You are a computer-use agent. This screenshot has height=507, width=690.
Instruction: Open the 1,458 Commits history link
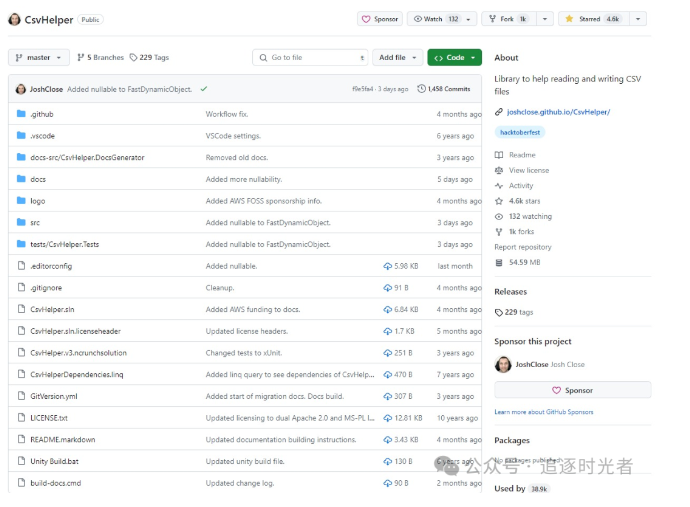pyautogui.click(x=444, y=89)
